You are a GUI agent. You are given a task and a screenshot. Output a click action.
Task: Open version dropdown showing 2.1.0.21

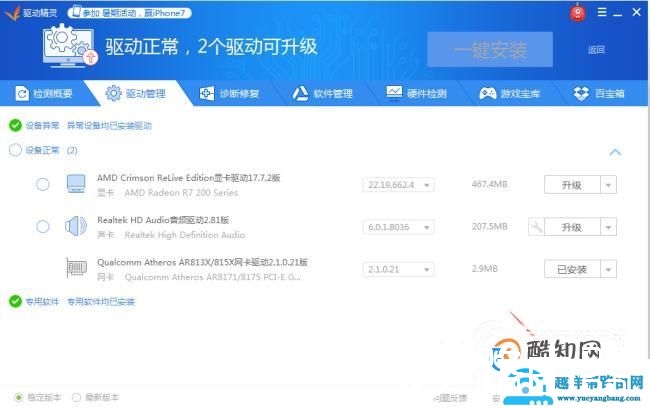pyautogui.click(x=398, y=269)
